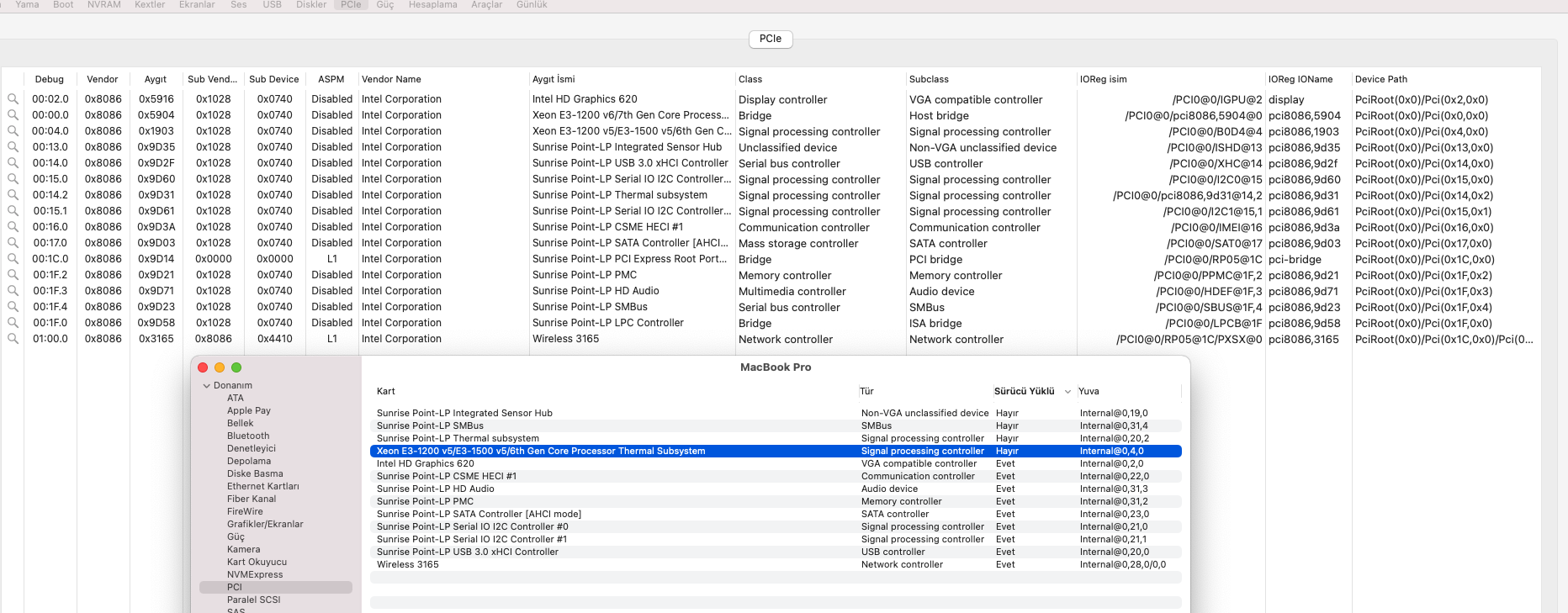Click the magnifier icon for the 00:1F.4 SMBus row
This screenshot has height=613, width=1568.
click(13, 307)
